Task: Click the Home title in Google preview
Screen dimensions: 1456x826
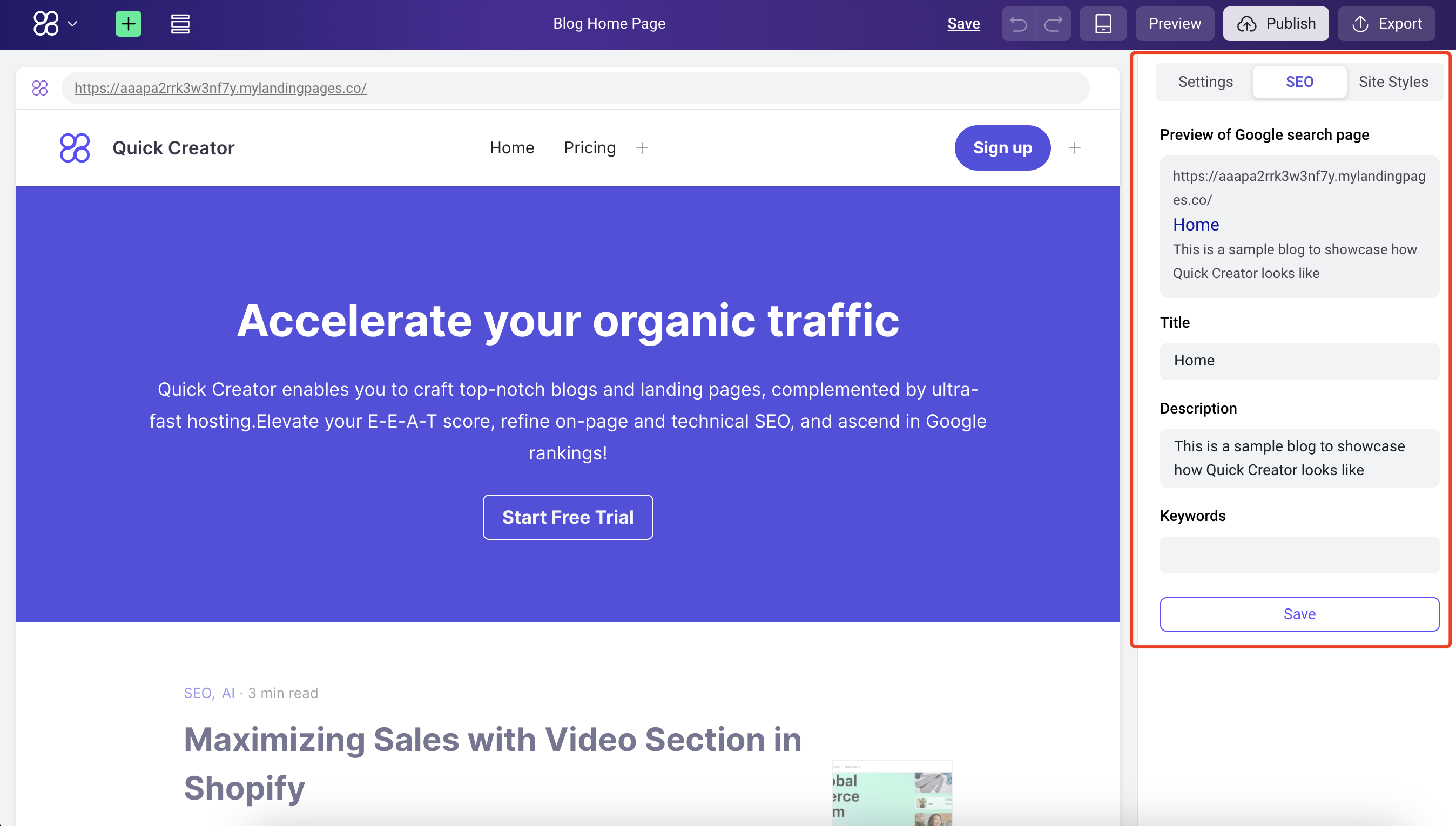Action: click(x=1196, y=225)
